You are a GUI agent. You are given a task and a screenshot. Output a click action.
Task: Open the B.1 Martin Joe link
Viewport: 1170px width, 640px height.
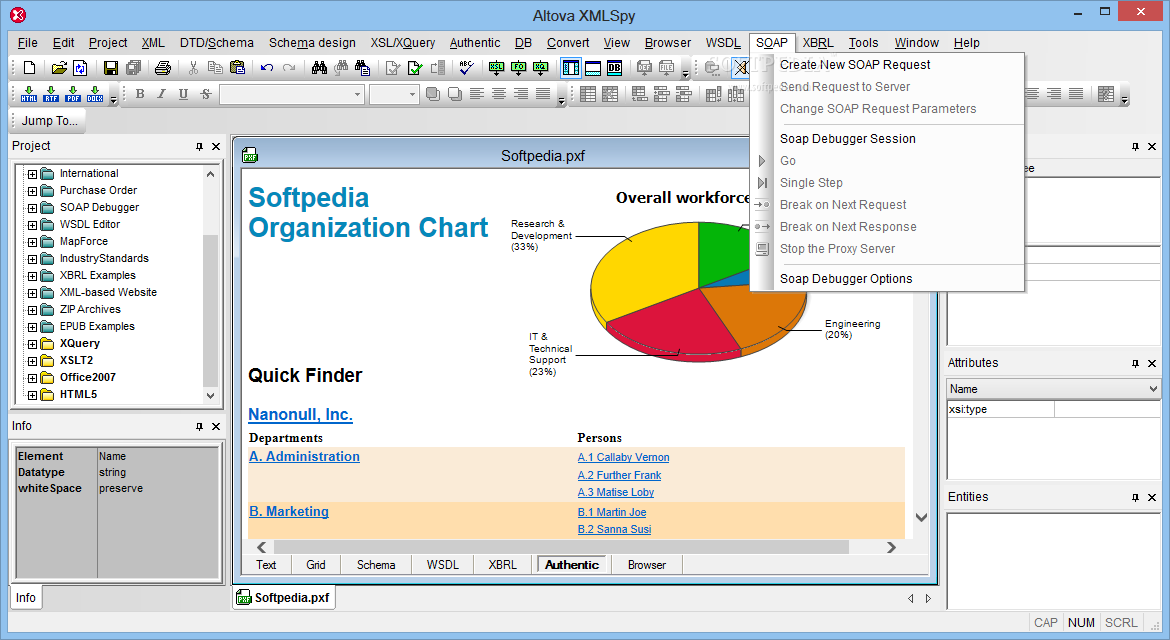click(x=612, y=512)
